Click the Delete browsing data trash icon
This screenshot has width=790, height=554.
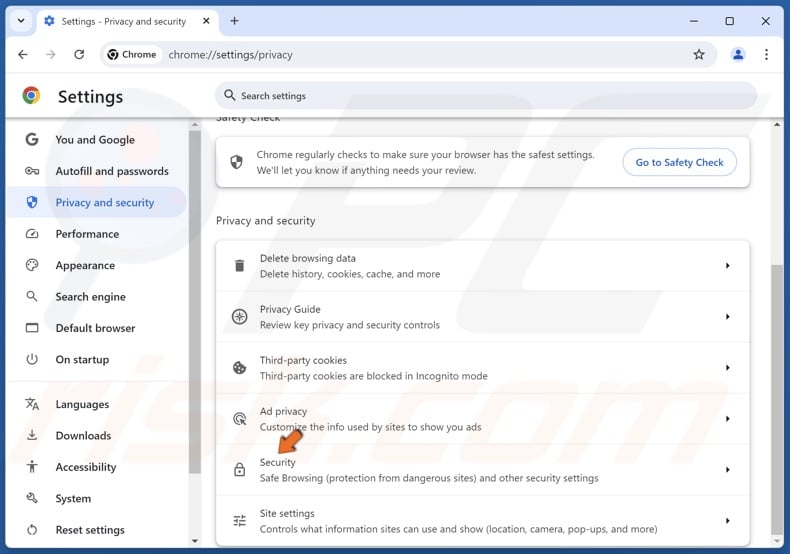pyautogui.click(x=239, y=266)
